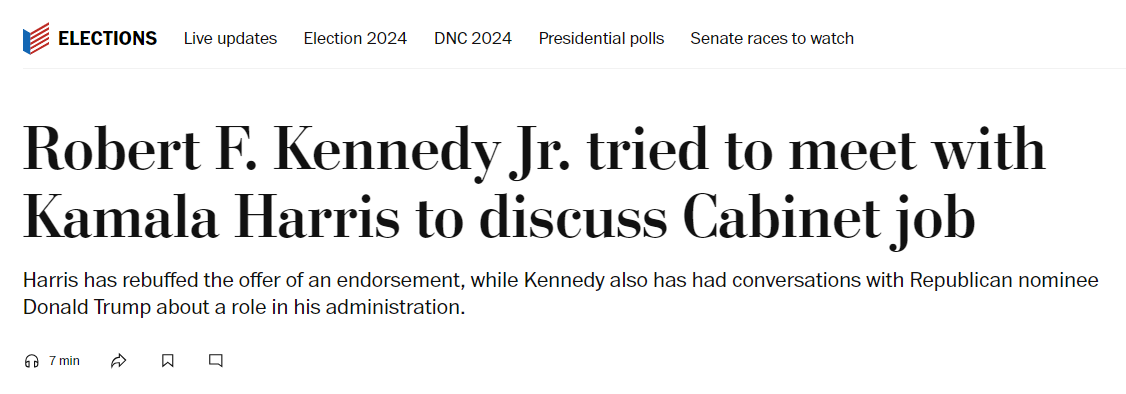Click 'tried to meet with' headline text
The image size is (1126, 394).
[x=816, y=149]
